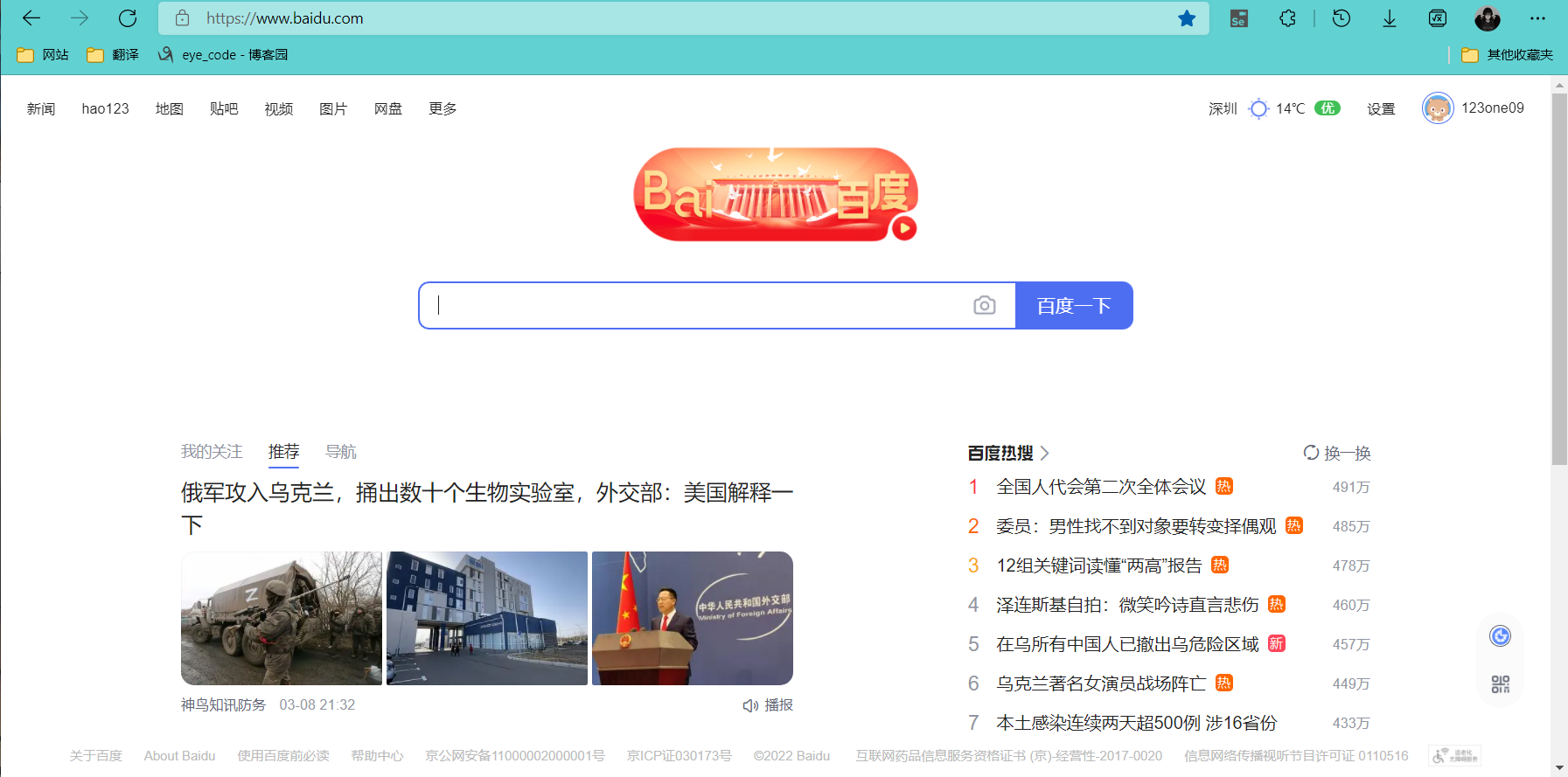Open the eye_code - 博客园 bookmark
Viewport: 1568px width, 777px height.
(223, 55)
